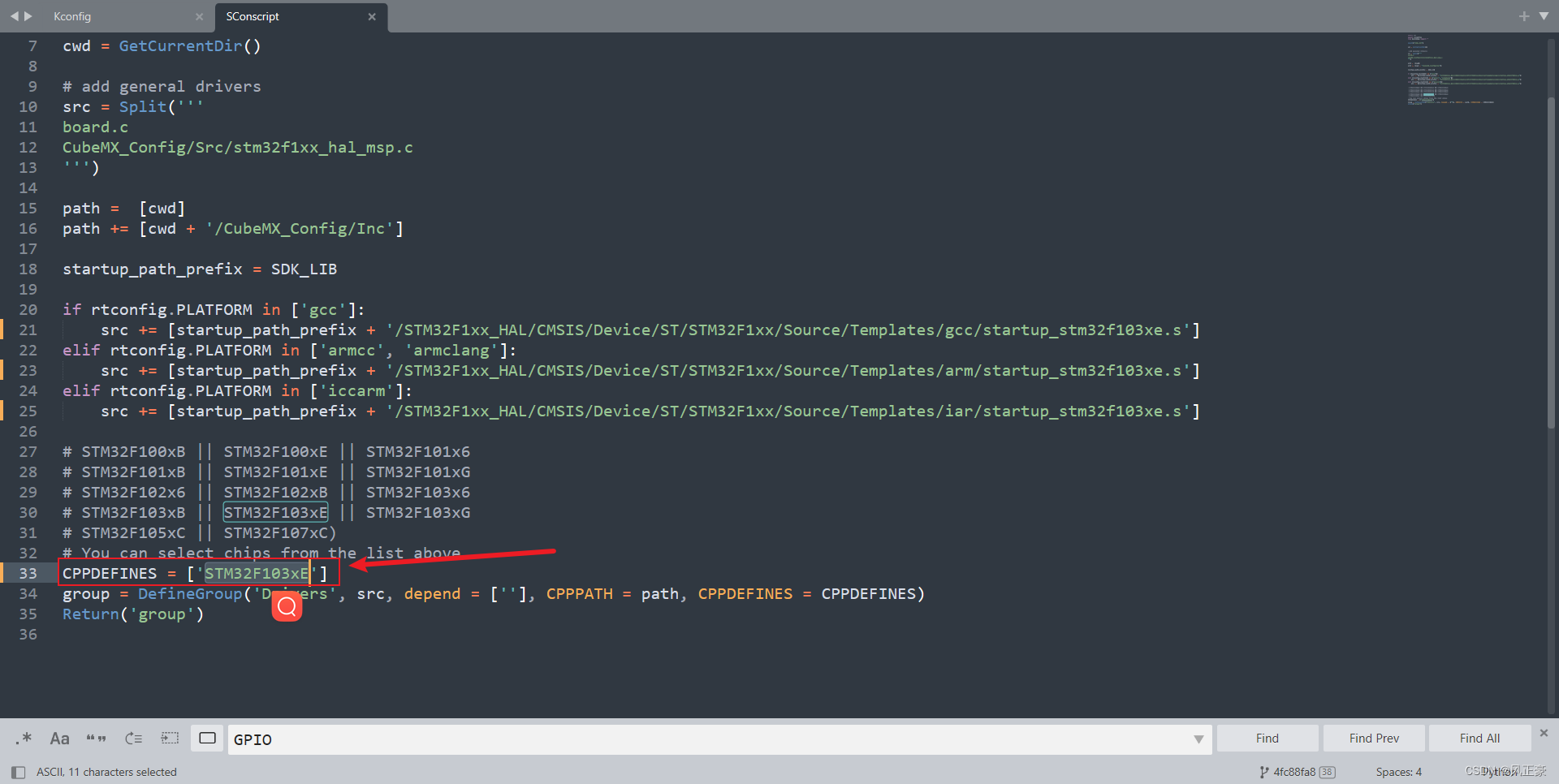Toggle whole word matching
This screenshot has height=784, width=1559.
pos(97,739)
